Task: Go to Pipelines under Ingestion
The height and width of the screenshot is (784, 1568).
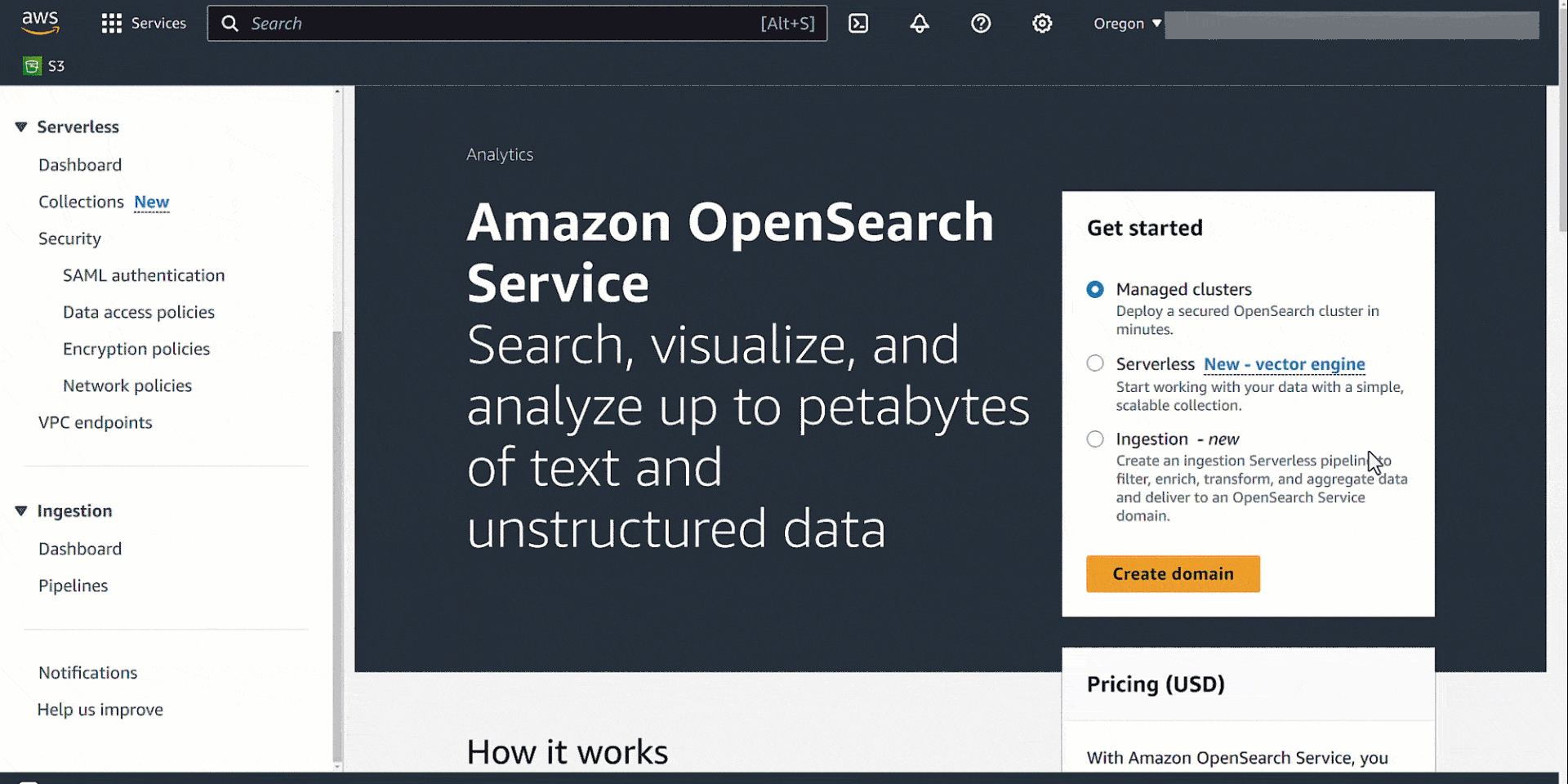Action: (x=73, y=586)
